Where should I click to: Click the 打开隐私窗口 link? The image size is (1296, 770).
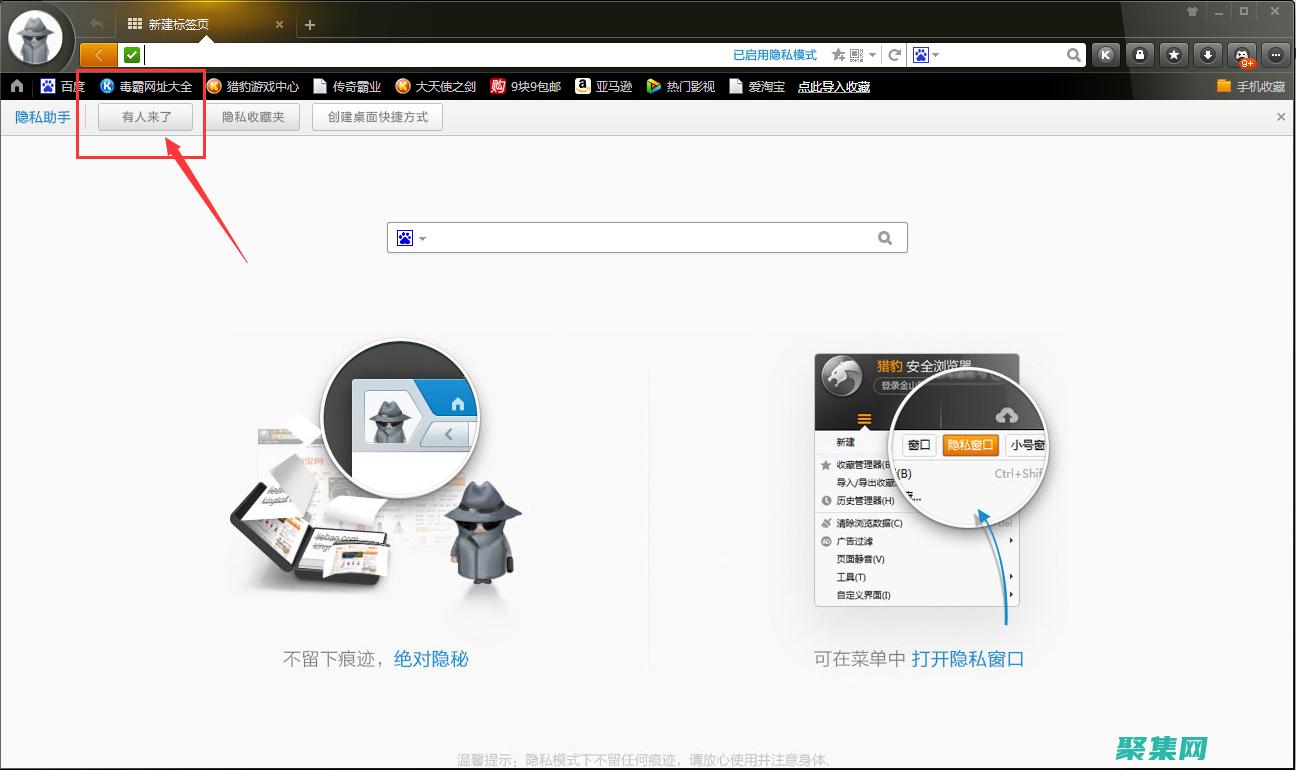(x=967, y=659)
